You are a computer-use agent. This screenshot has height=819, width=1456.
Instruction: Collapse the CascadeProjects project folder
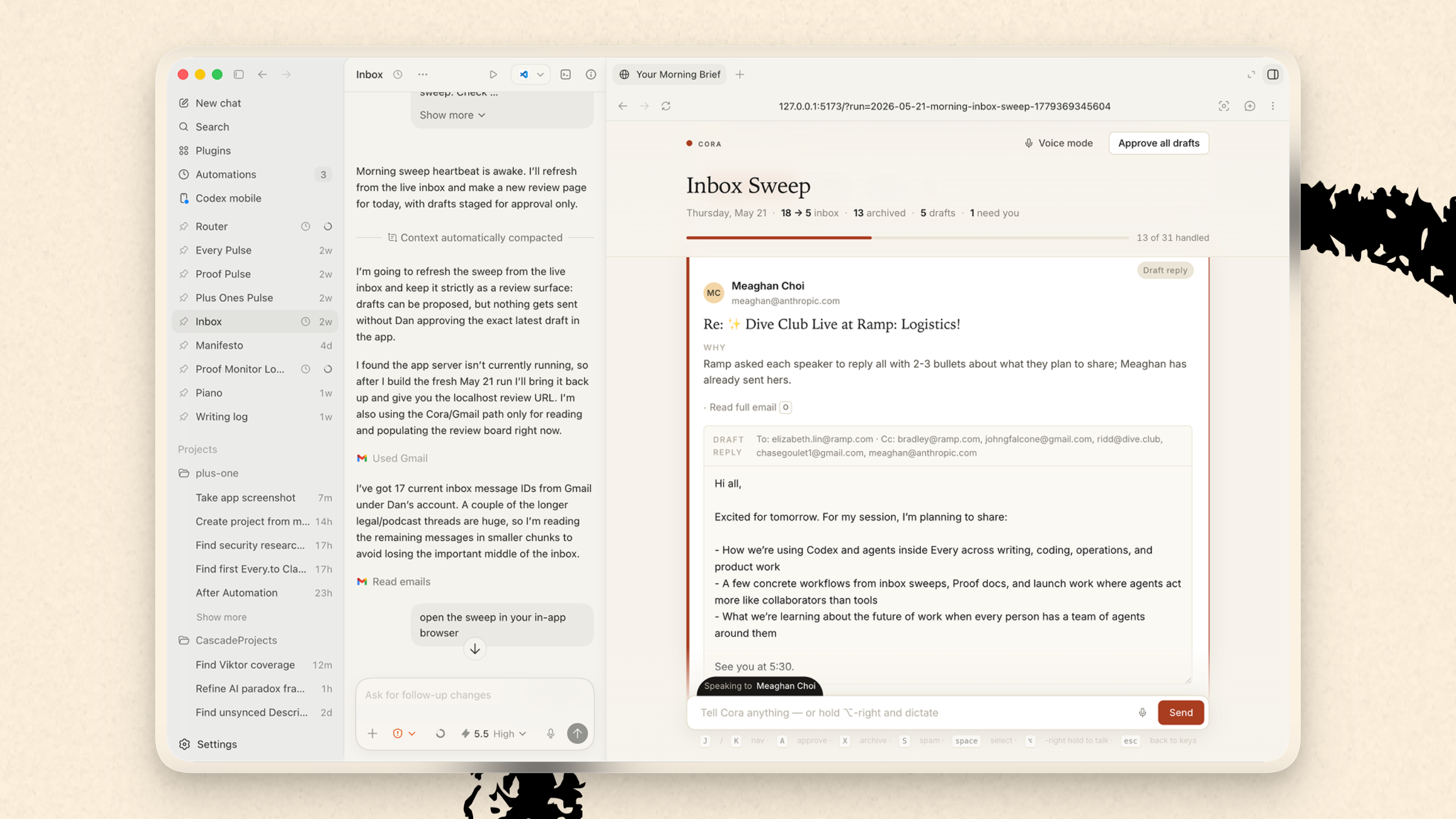coord(255,640)
